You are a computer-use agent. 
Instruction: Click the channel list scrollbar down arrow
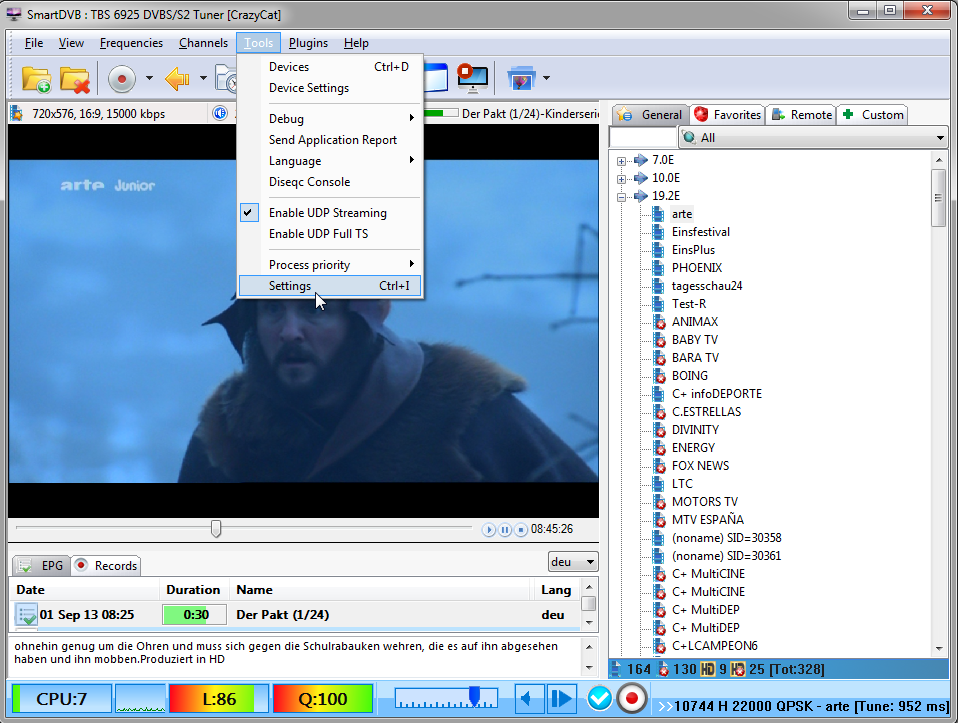[938, 648]
